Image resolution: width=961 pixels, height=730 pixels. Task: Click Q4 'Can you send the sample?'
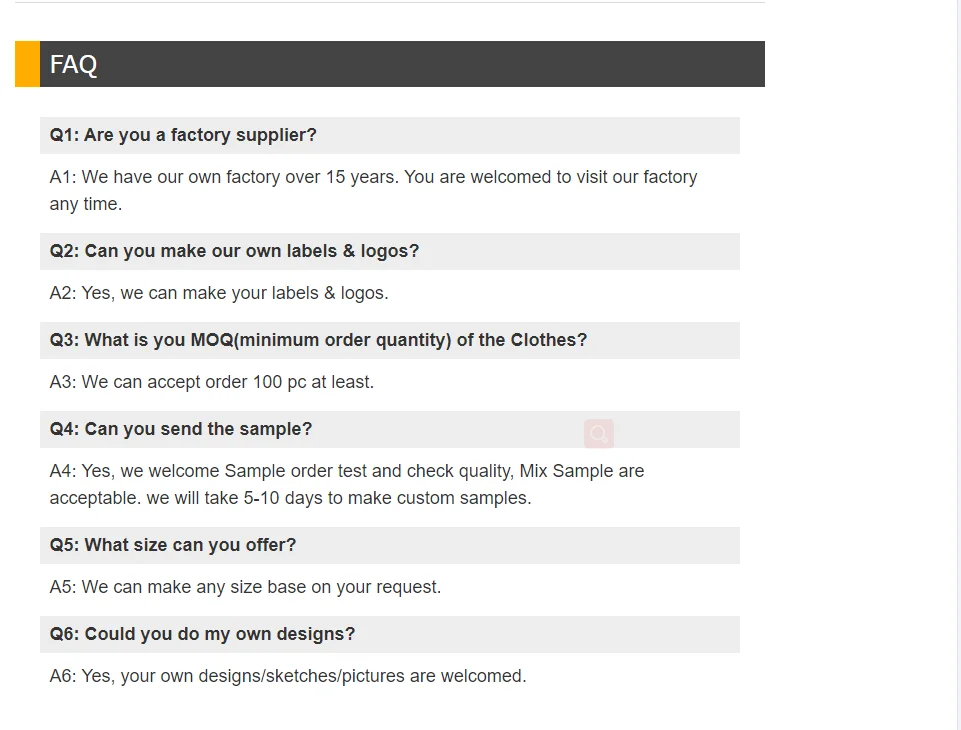point(181,429)
